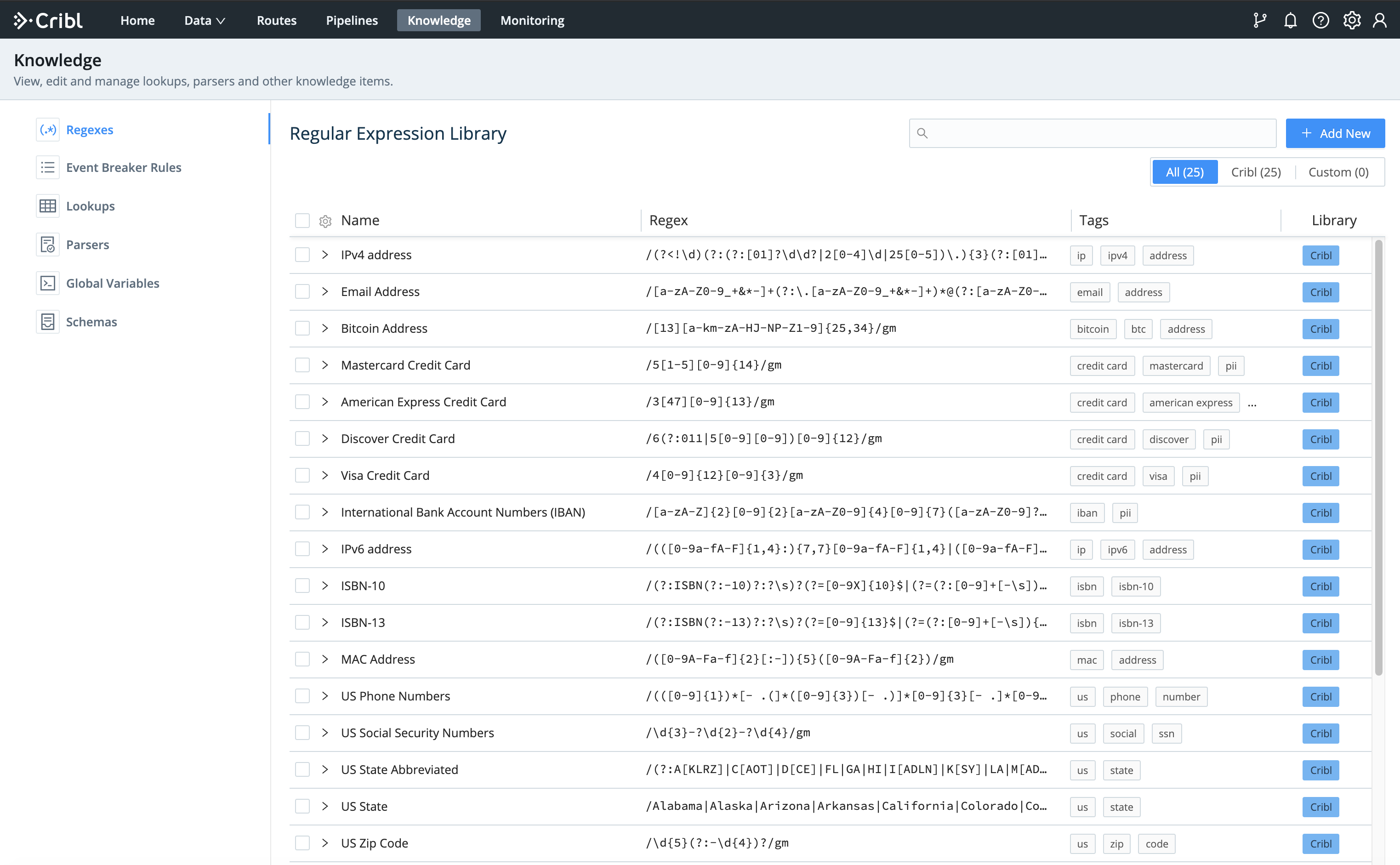
Task: Open the git branch version control icon
Action: (1259, 21)
